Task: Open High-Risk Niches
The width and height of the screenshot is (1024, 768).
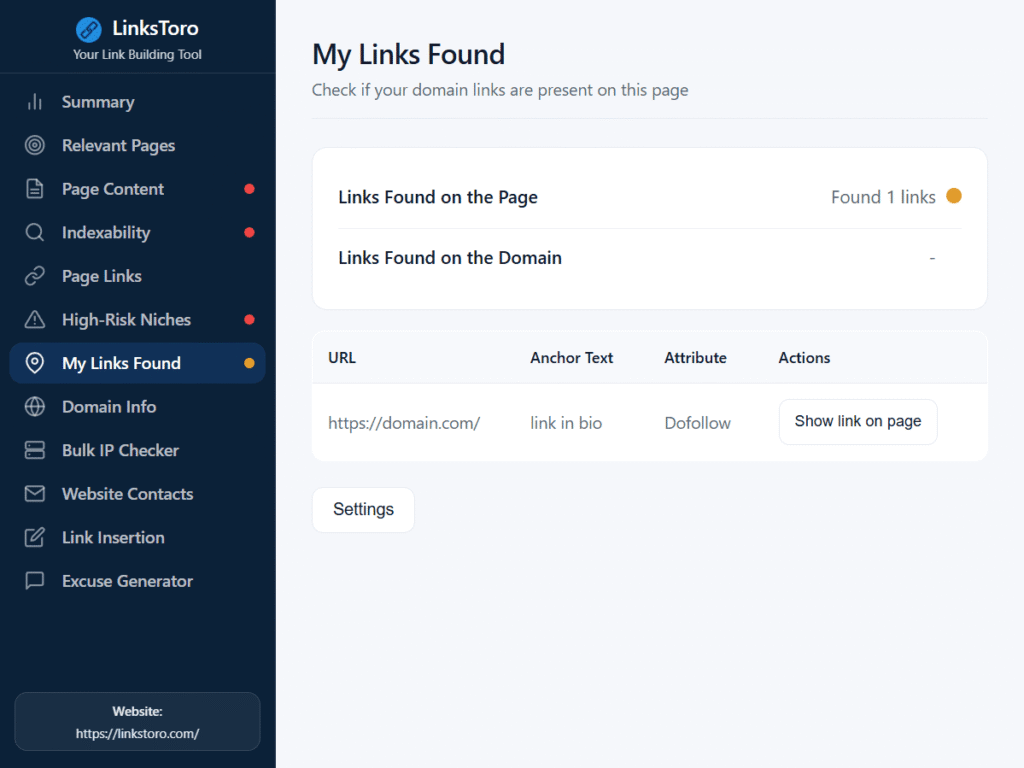Action: pyautogui.click(x=138, y=319)
